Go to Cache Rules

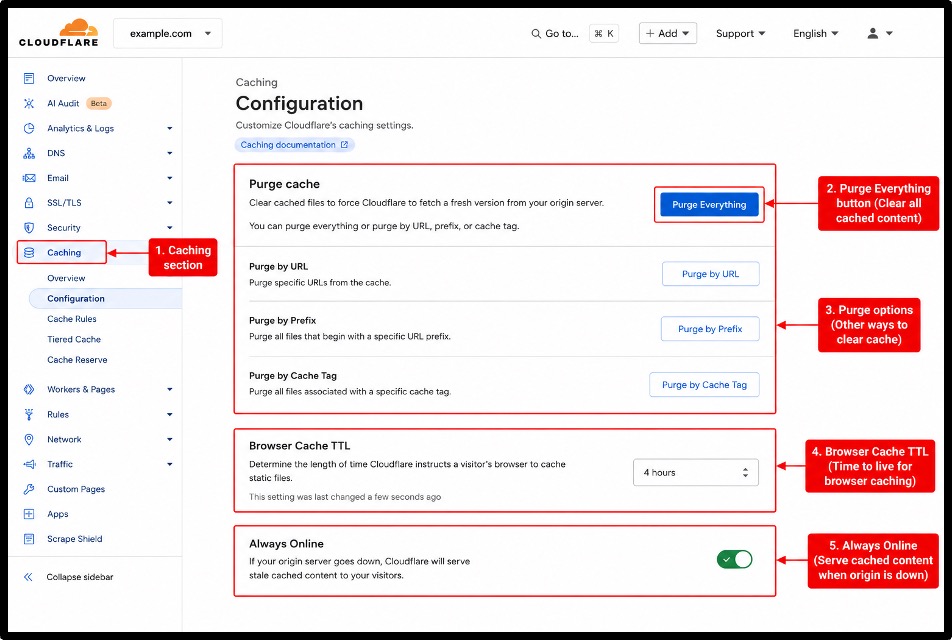72,319
